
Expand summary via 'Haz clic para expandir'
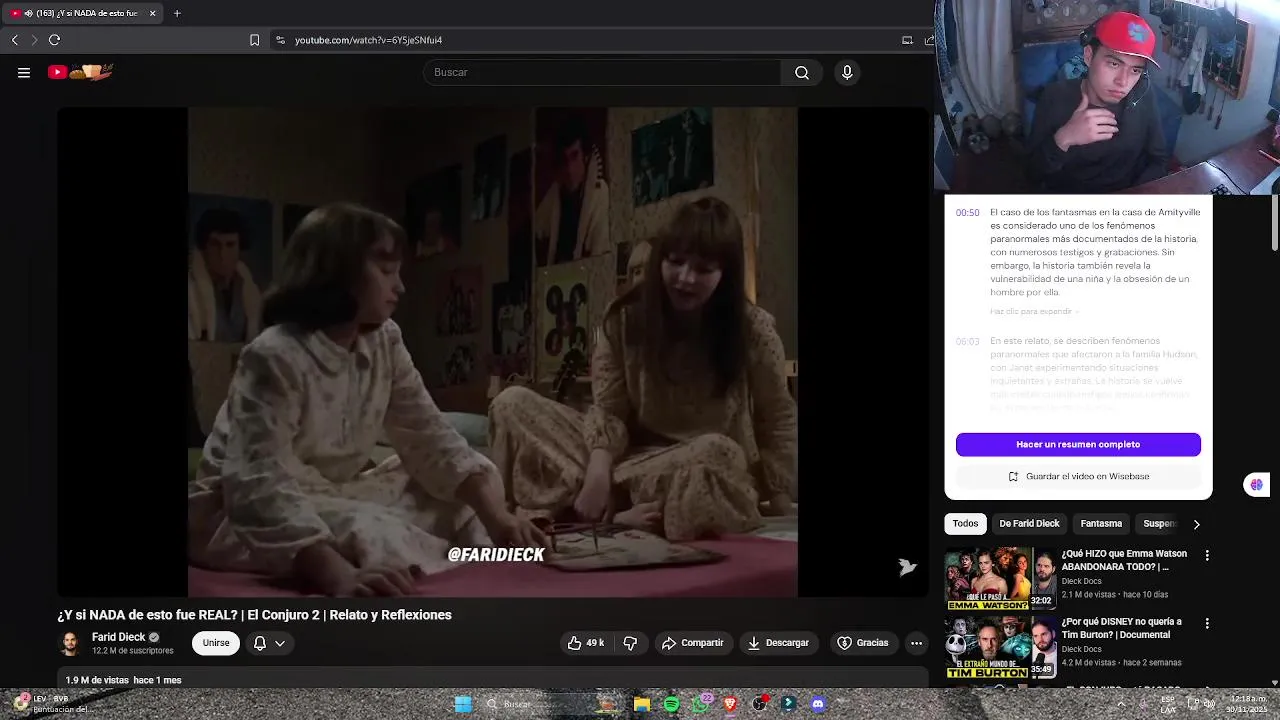pyautogui.click(x=1032, y=312)
